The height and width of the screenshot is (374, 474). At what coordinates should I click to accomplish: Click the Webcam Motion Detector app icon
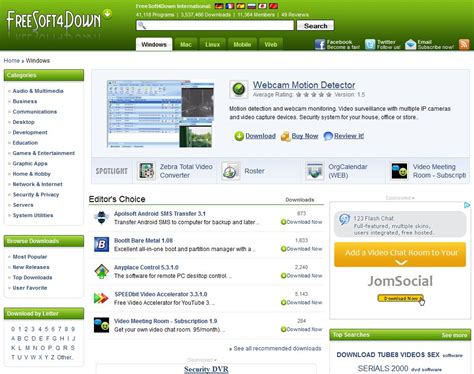tap(239, 89)
